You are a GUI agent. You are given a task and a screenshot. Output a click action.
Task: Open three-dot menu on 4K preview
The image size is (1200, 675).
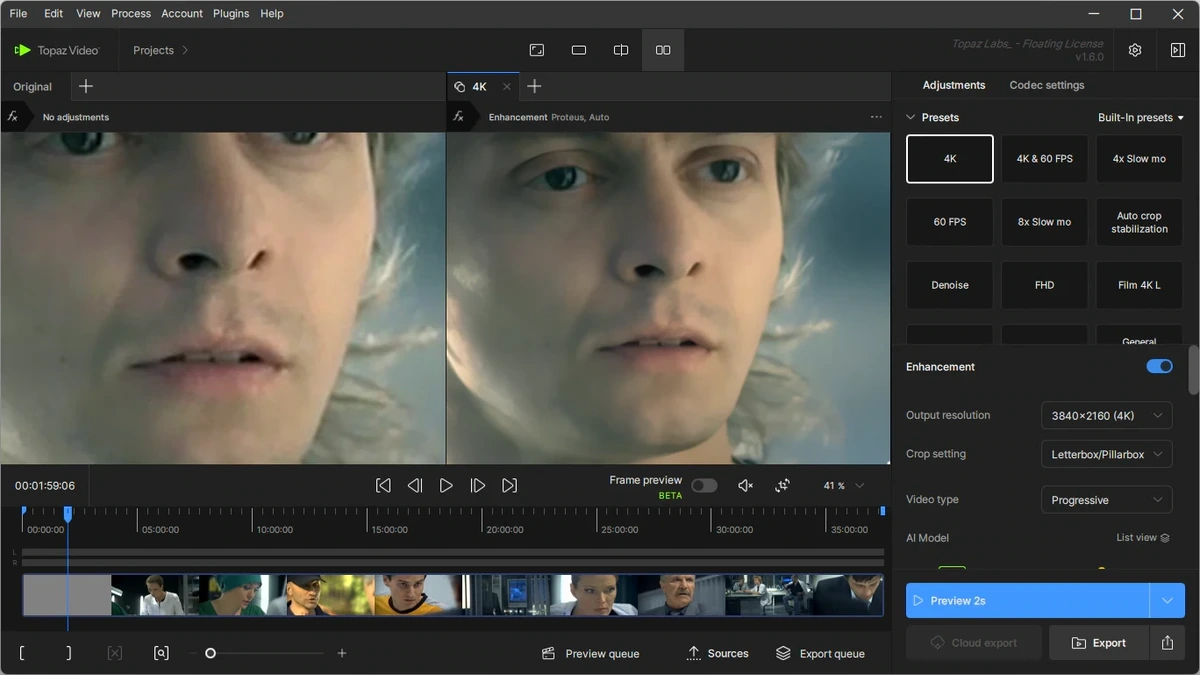[x=876, y=117]
